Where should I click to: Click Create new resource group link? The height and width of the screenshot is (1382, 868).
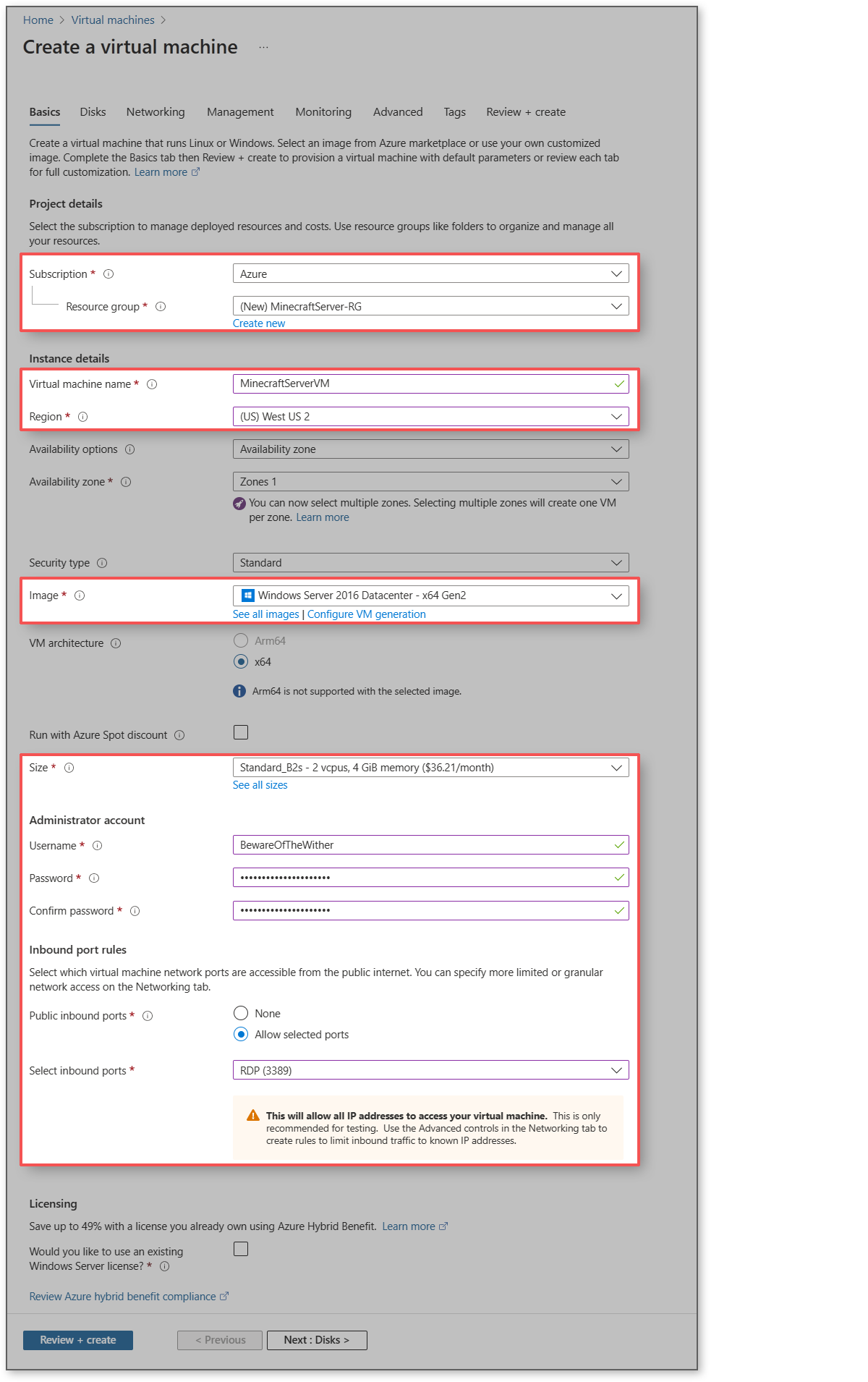click(259, 323)
